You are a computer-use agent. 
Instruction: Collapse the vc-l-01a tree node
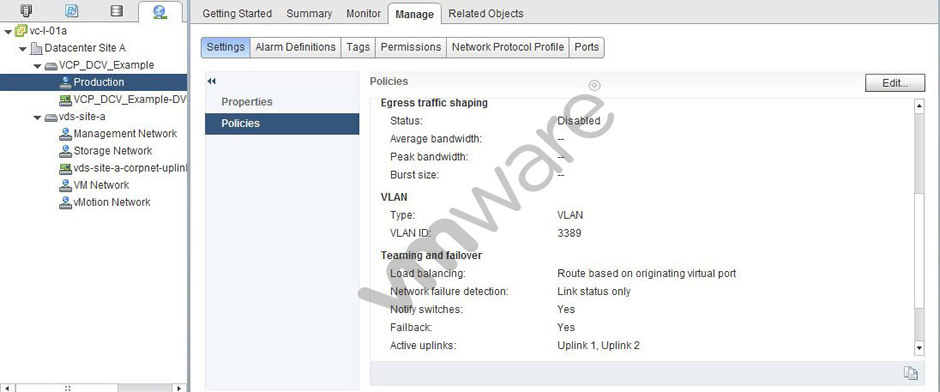point(8,31)
